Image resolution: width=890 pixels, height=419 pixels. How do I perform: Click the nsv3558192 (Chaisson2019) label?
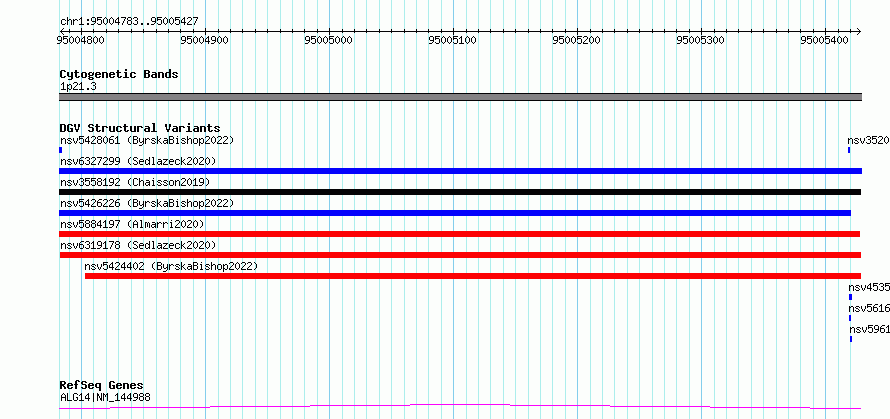pyautogui.click(x=135, y=182)
